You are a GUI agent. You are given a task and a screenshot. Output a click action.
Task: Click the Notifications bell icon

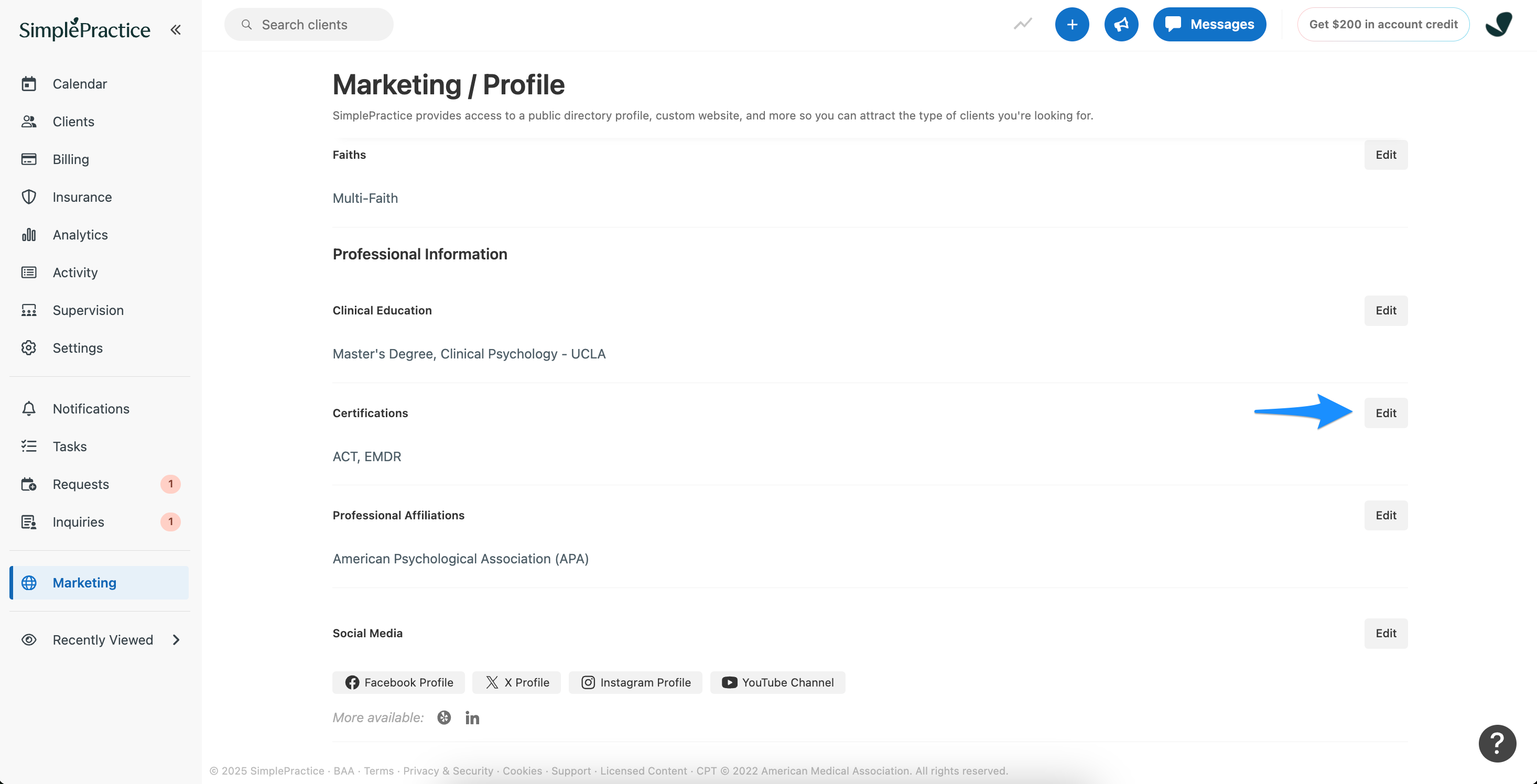(x=29, y=409)
